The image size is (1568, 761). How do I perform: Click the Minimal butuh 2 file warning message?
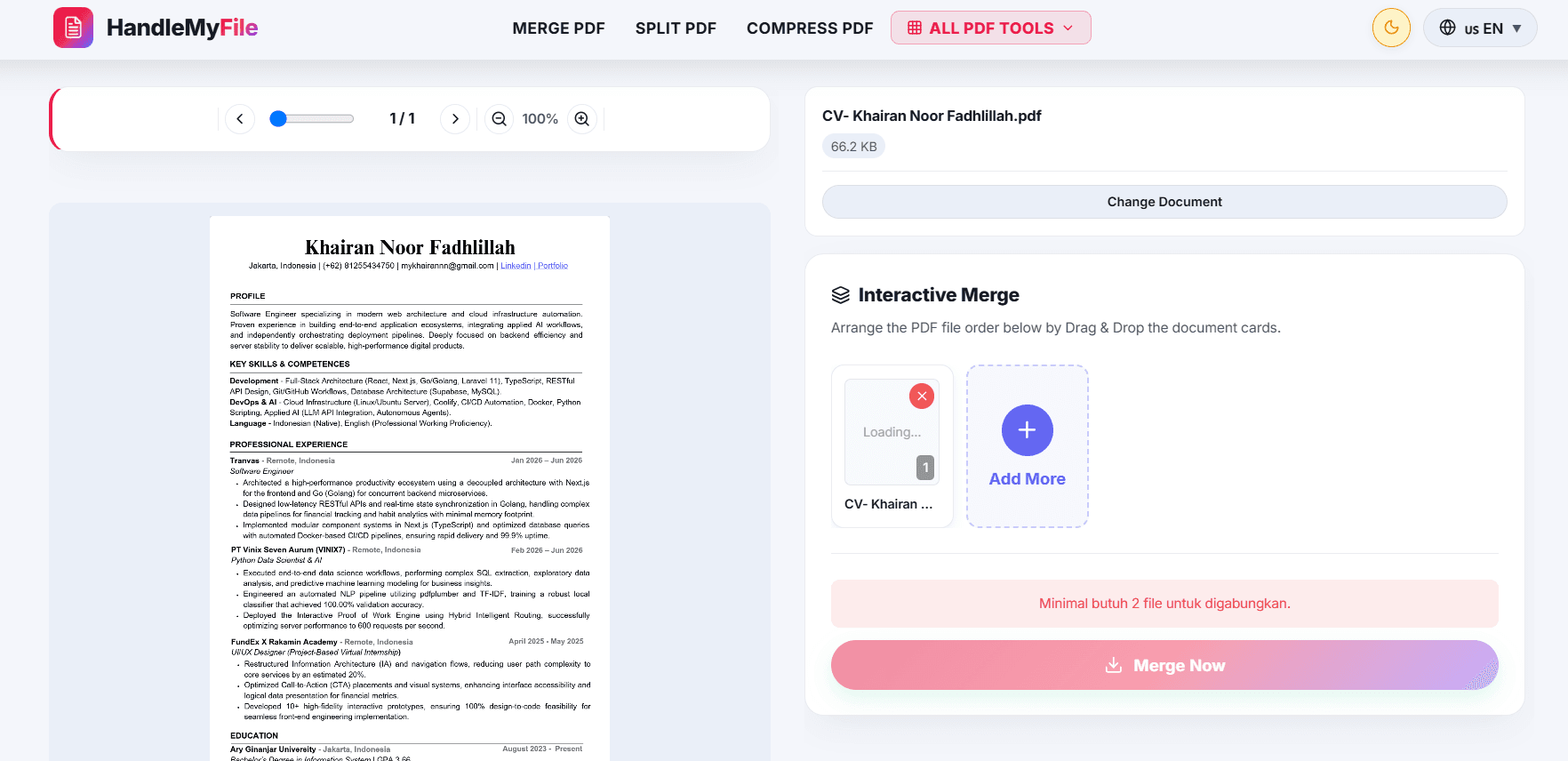1164,604
